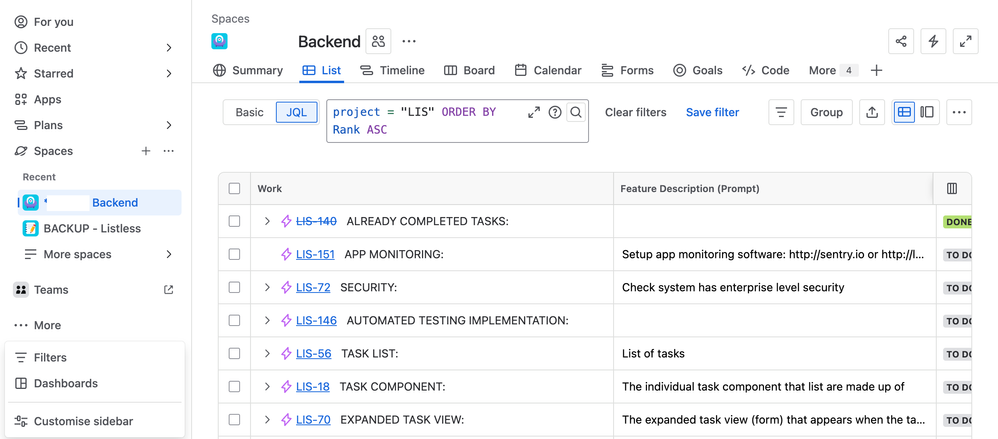Switch to the Board tab
This screenshot has width=998, height=439.
tap(470, 71)
